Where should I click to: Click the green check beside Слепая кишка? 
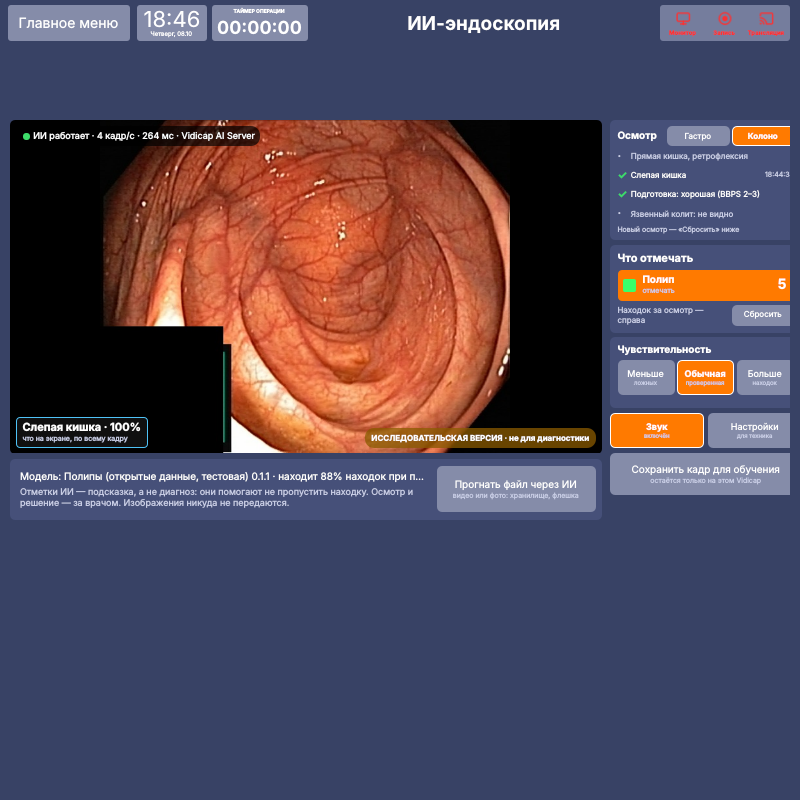(622, 176)
